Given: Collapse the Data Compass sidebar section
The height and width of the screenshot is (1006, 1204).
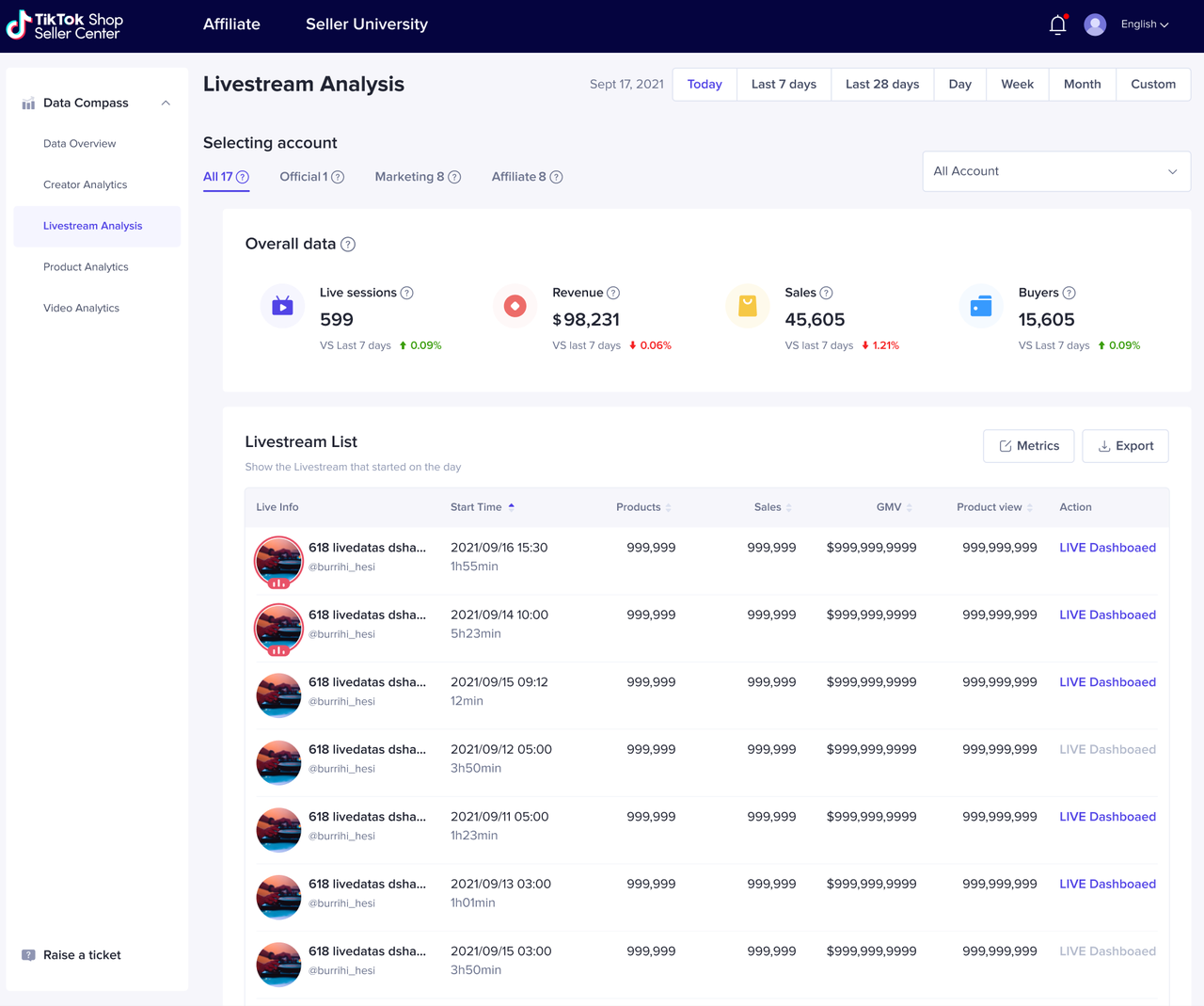Looking at the screenshot, I should click(166, 104).
